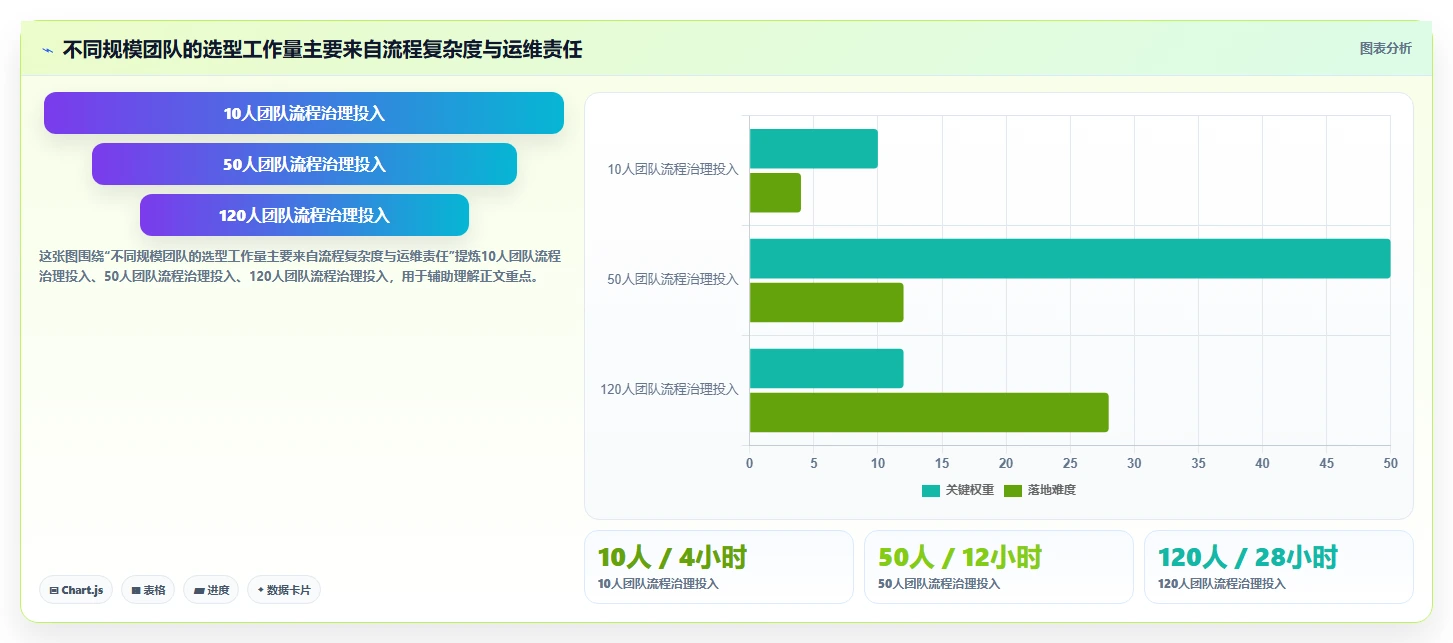1453x643 pixels.
Task: Click x-axis tick label 35
Action: point(1198,463)
